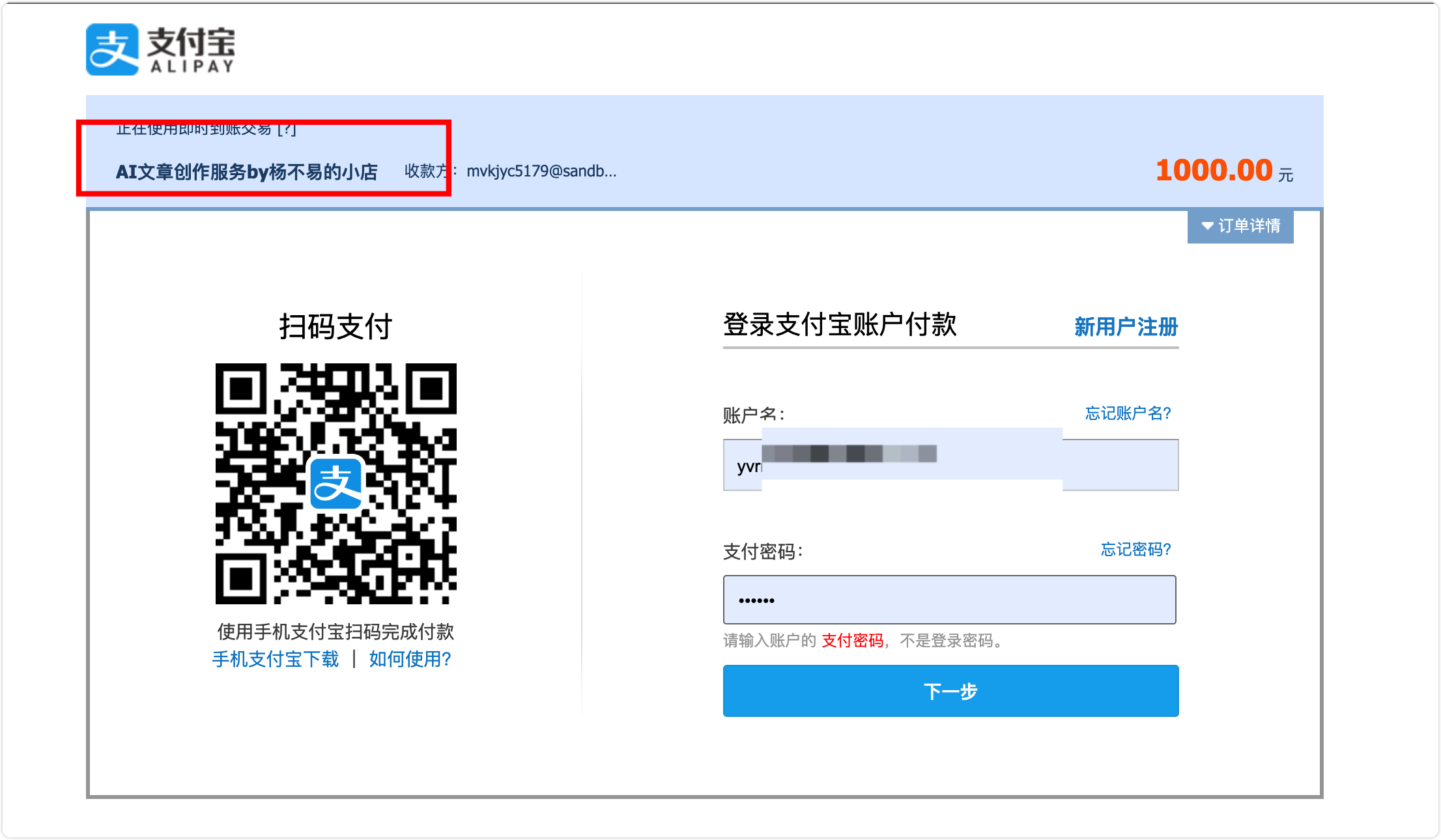Click the payee email mvkjyc5179@sandb...
This screenshot has width=1441, height=840.
pyautogui.click(x=541, y=171)
